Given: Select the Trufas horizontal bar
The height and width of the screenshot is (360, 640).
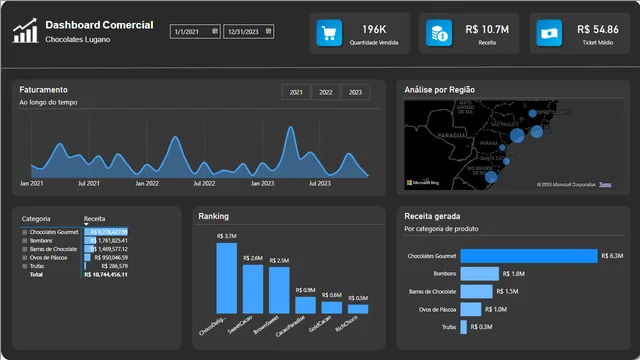Looking at the screenshot, I should (x=464, y=327).
